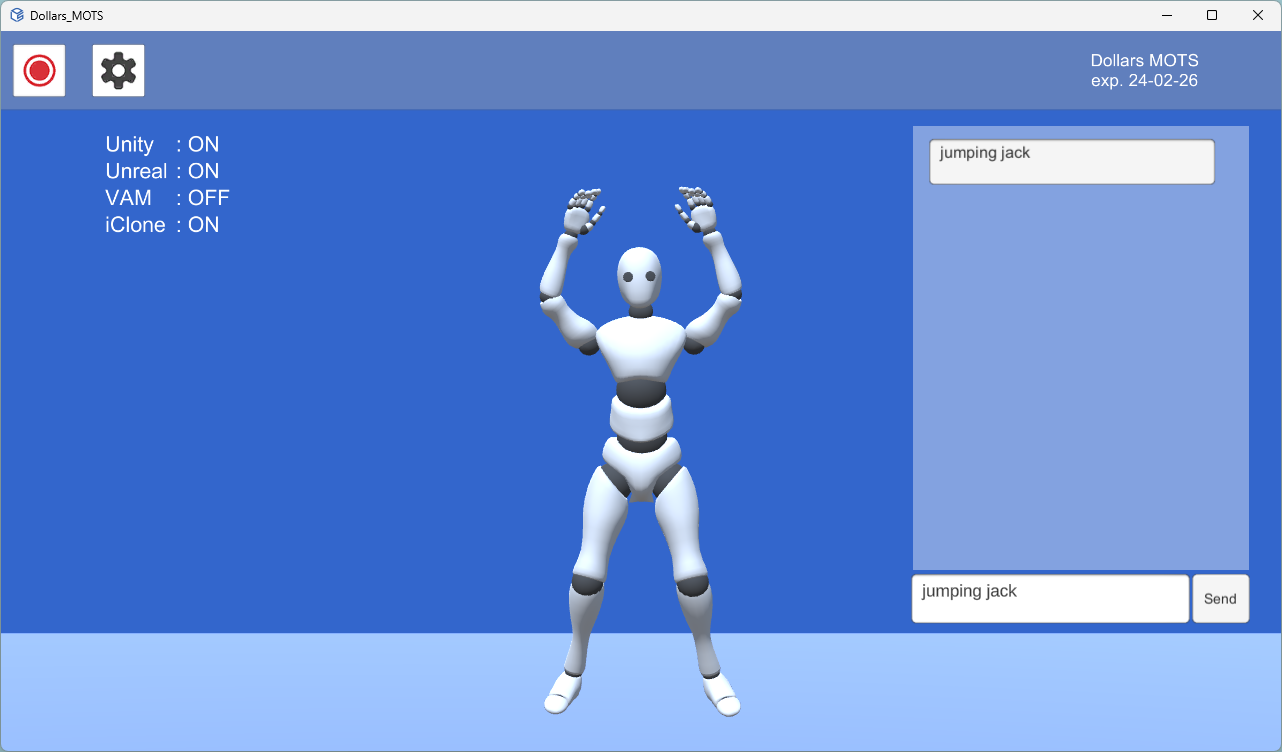Maximize the Dollars_MOTS window
Viewport: 1282px width, 752px height.
coord(1212,15)
